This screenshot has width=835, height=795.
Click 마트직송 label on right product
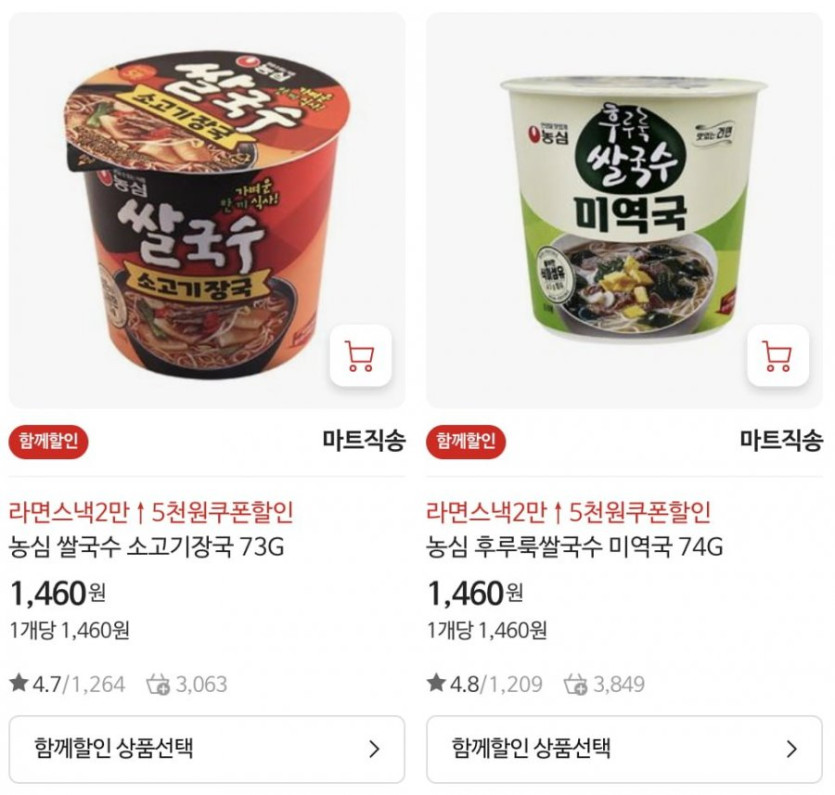(782, 440)
